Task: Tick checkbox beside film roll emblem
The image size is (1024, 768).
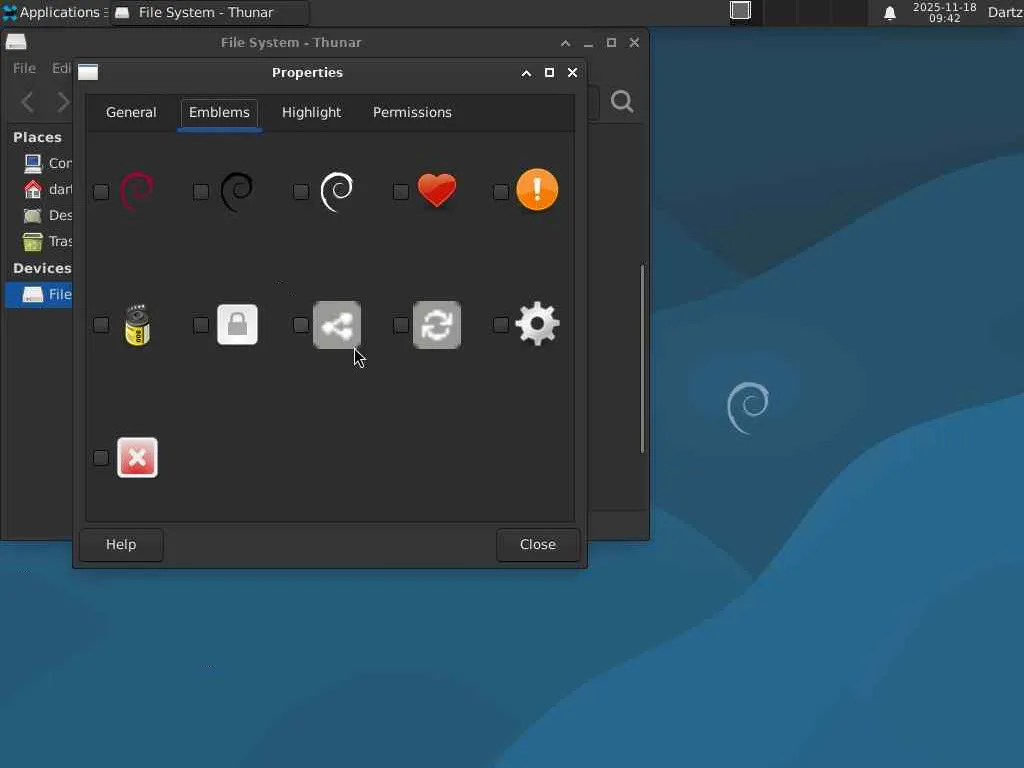Action: coord(101,325)
